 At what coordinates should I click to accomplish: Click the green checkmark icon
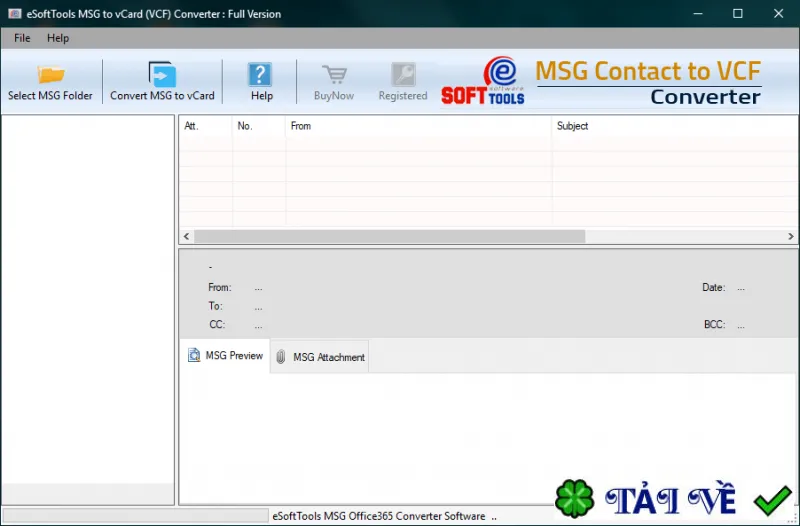pos(772,500)
